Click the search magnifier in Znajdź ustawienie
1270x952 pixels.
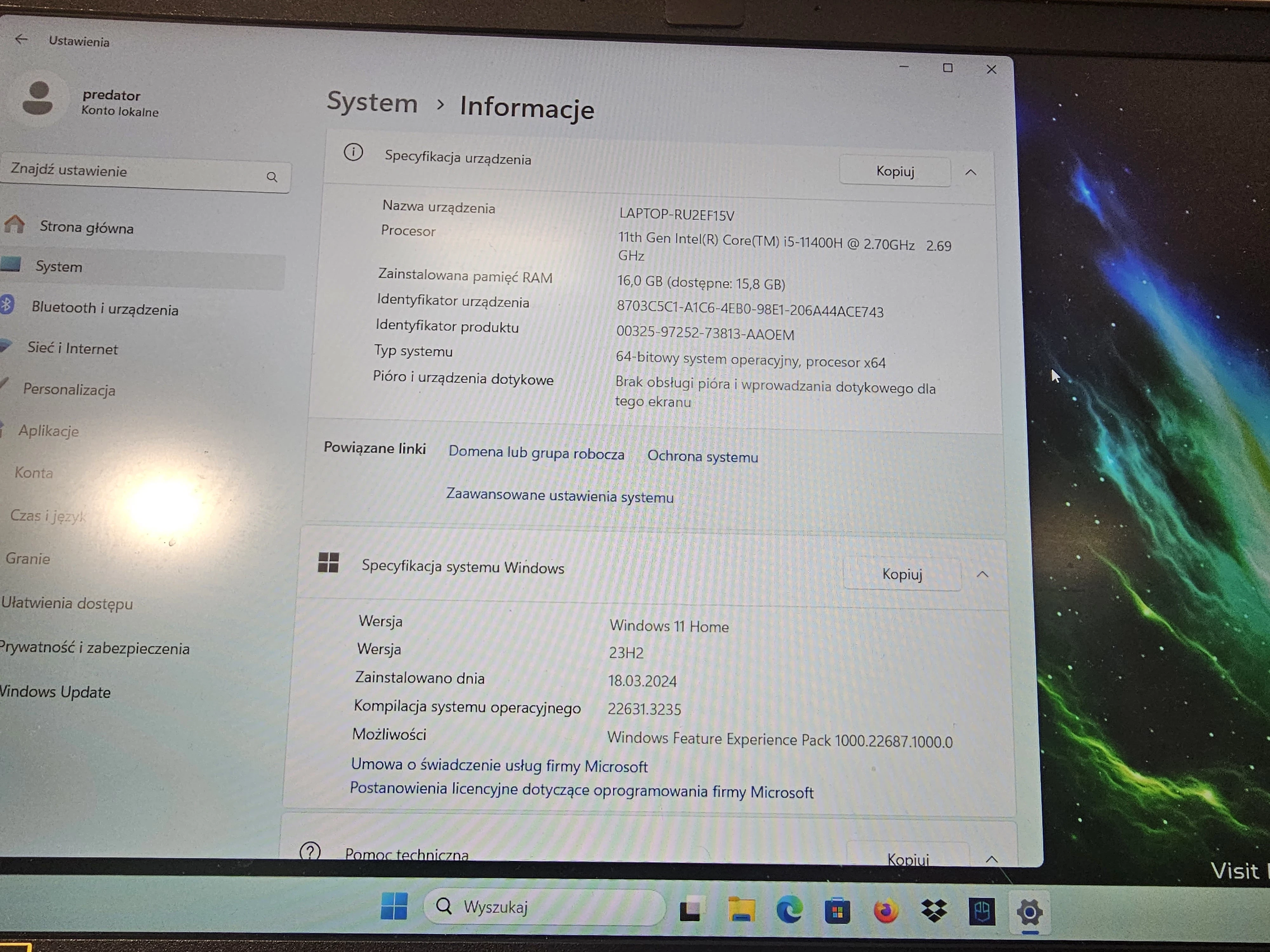272,177
